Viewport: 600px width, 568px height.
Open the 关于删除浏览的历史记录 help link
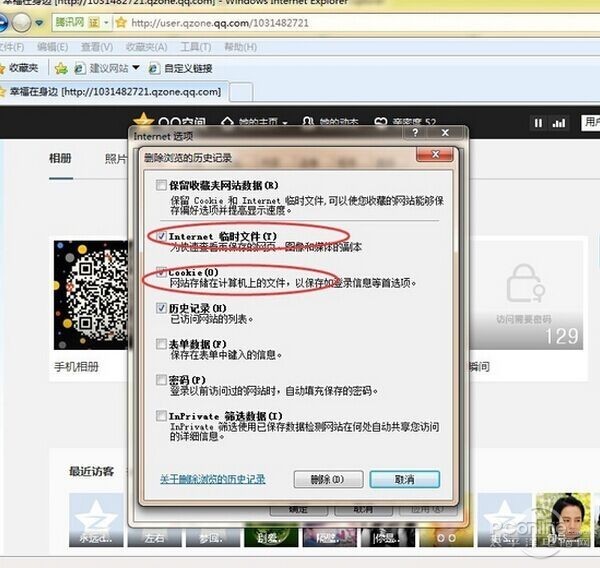(x=212, y=479)
